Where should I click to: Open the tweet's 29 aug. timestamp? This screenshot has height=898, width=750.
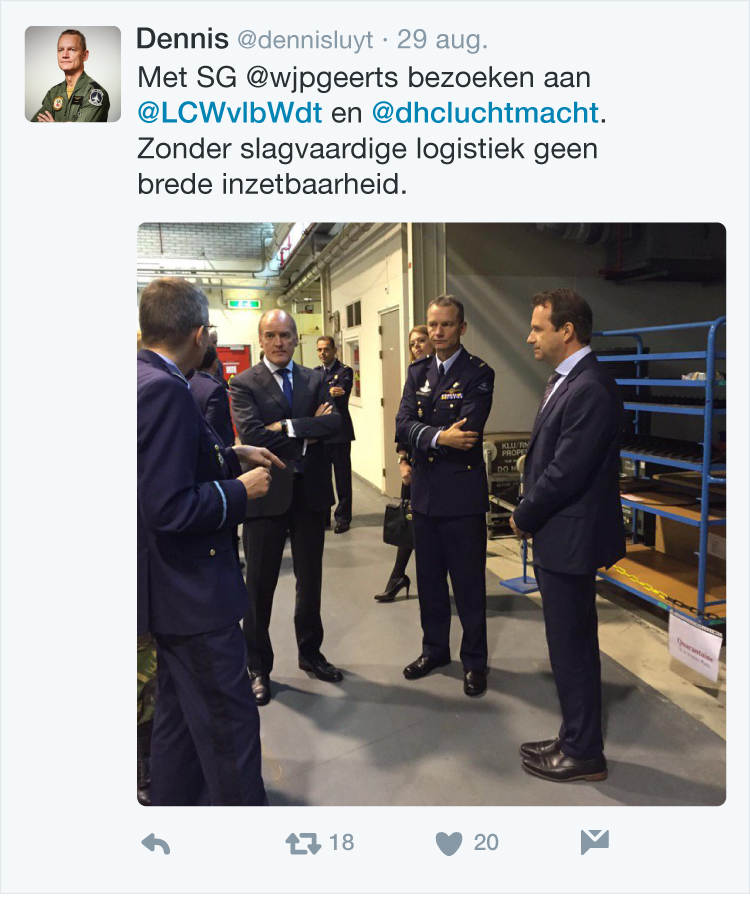click(442, 40)
